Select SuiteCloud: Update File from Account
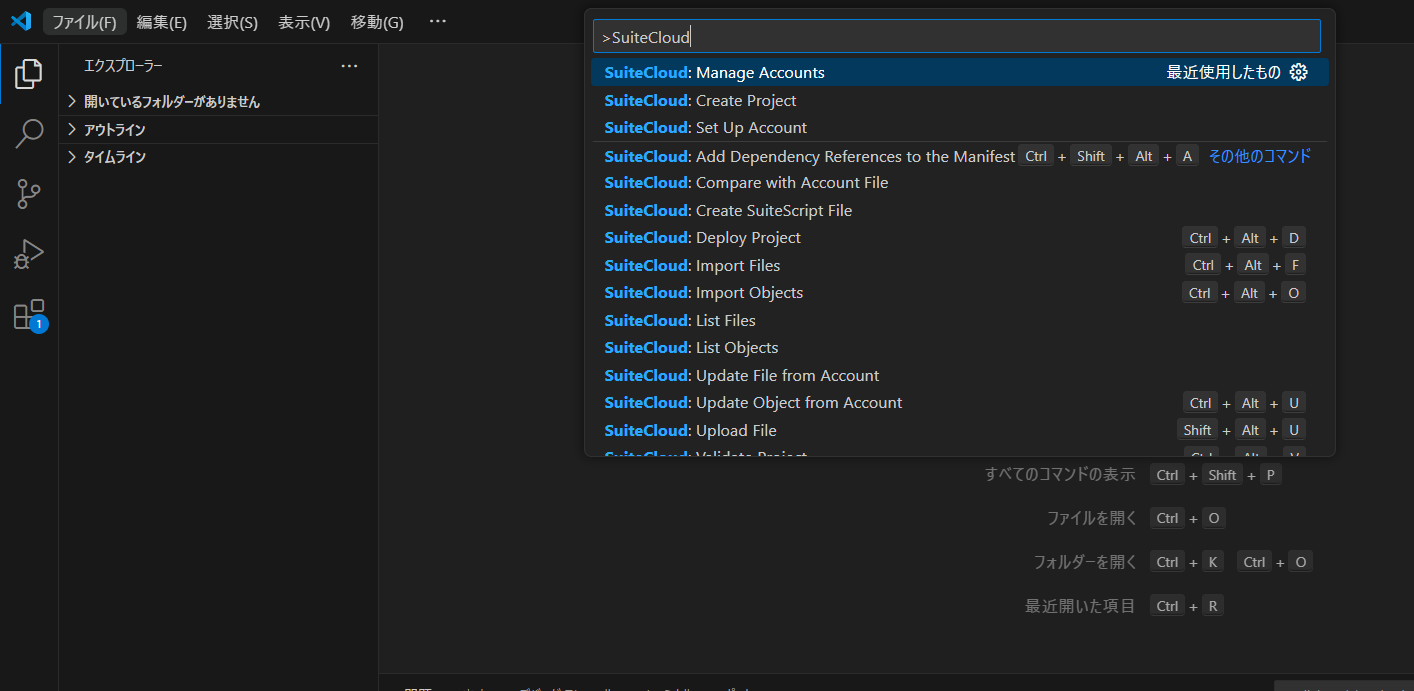This screenshot has width=1414, height=691. point(960,376)
